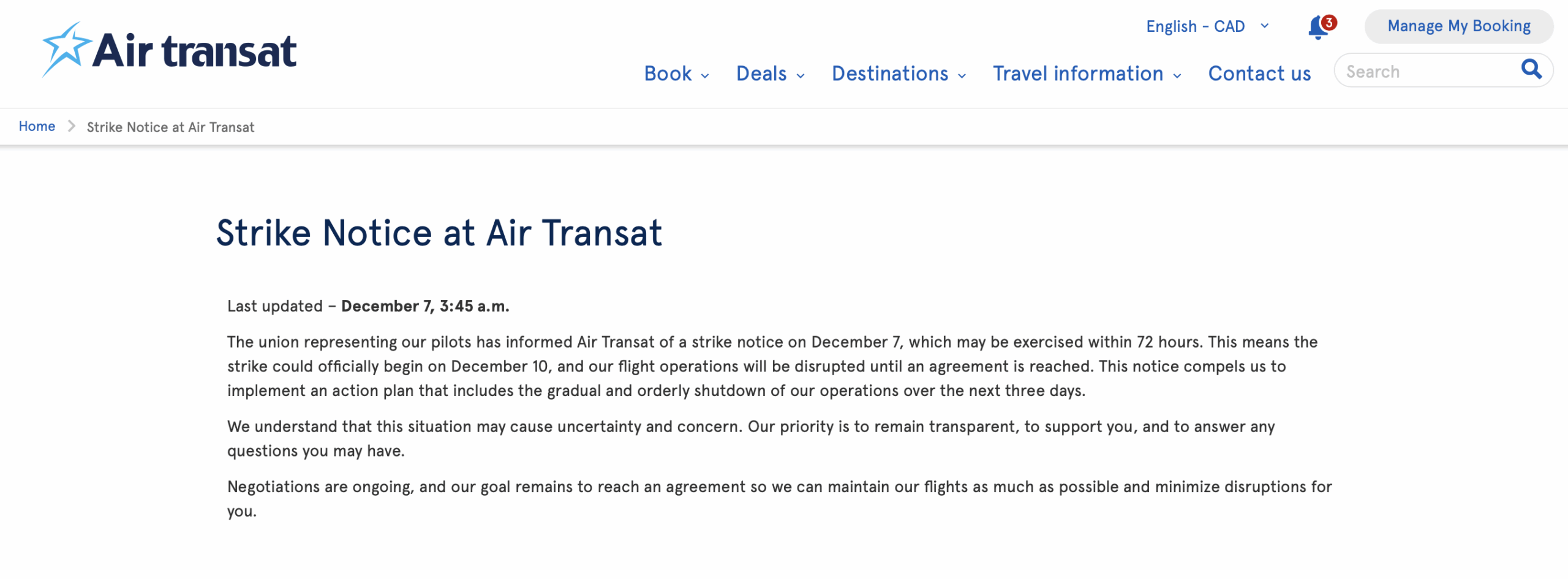The image size is (1568, 579).
Task: Click the Manage My Booking button
Action: 1458,26
